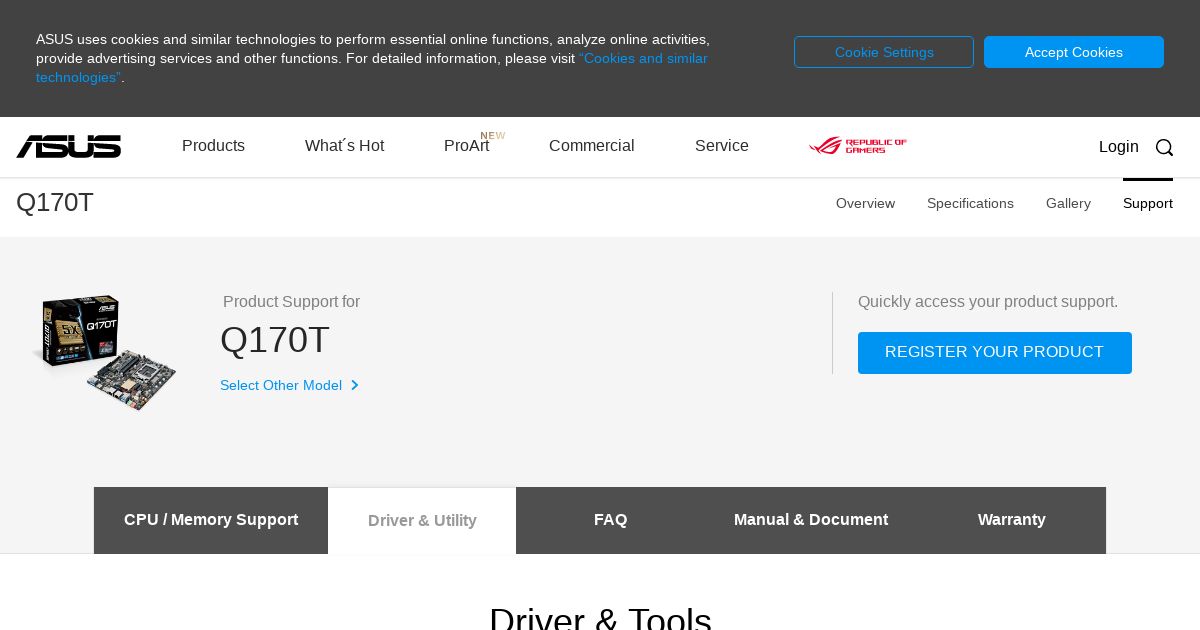Open the Commercial menu

click(x=591, y=146)
